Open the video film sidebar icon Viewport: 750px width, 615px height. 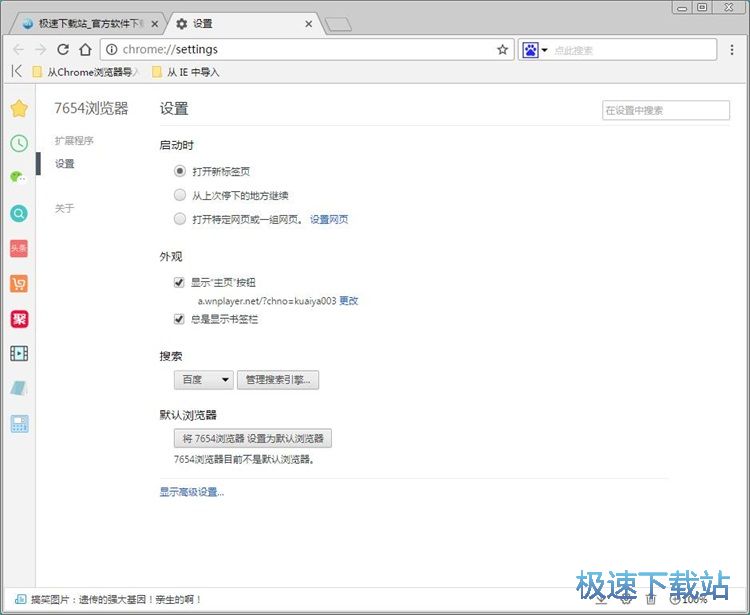[x=19, y=353]
